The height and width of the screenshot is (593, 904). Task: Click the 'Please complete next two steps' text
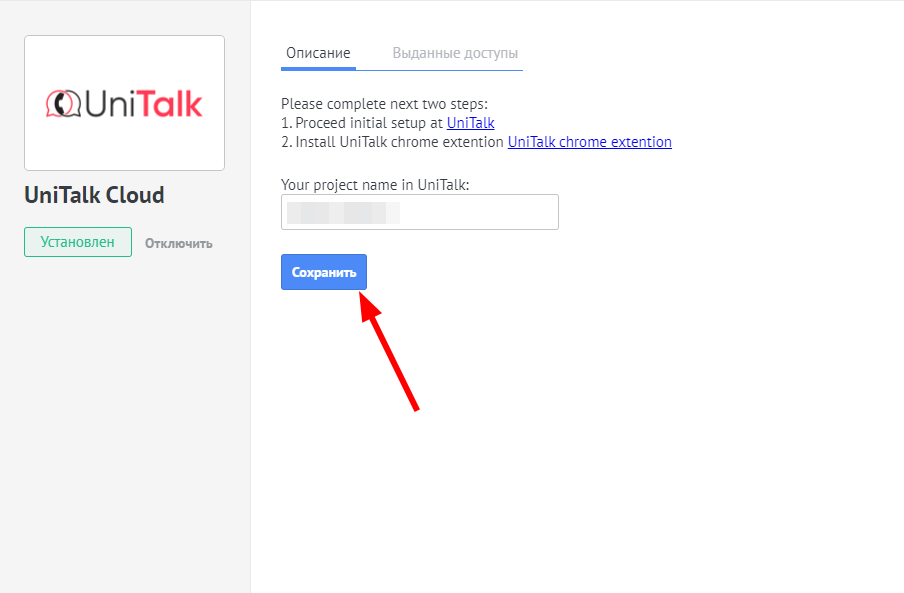[x=384, y=104]
